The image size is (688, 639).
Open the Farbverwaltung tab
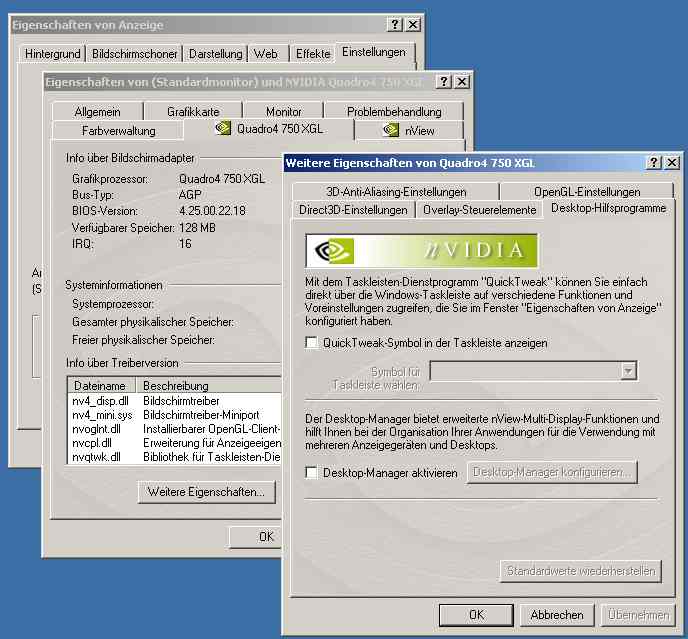click(118, 131)
